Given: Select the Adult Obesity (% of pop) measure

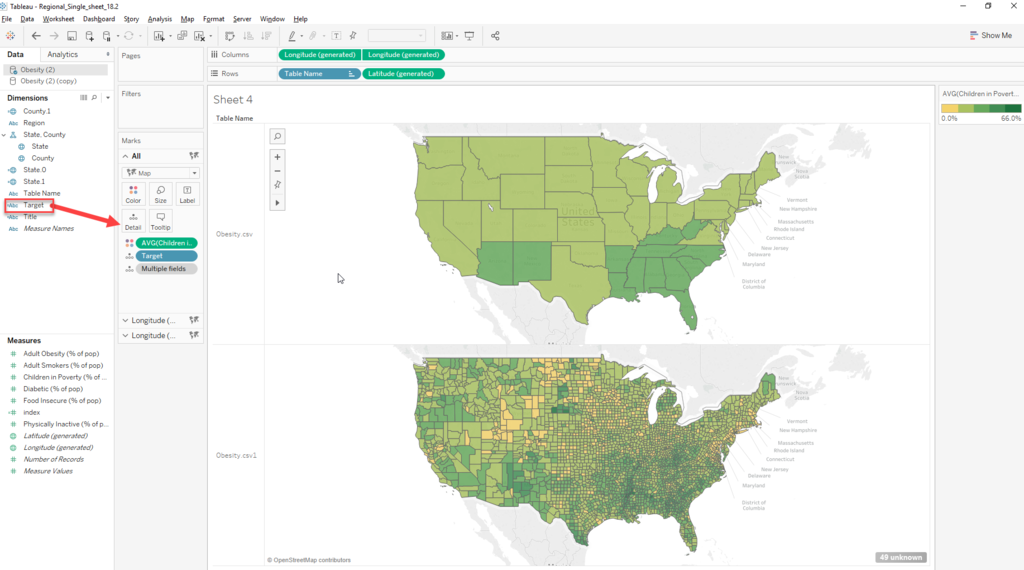Looking at the screenshot, I should coord(61,354).
